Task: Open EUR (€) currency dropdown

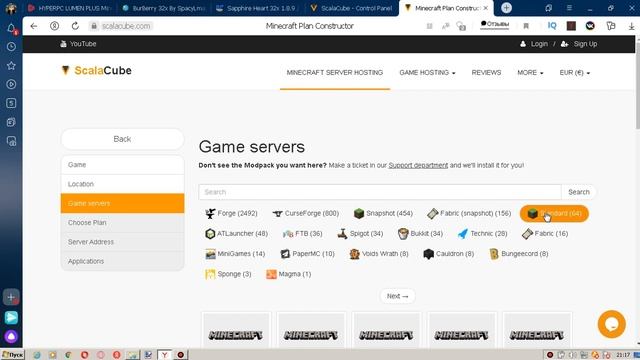Action: coord(574,73)
